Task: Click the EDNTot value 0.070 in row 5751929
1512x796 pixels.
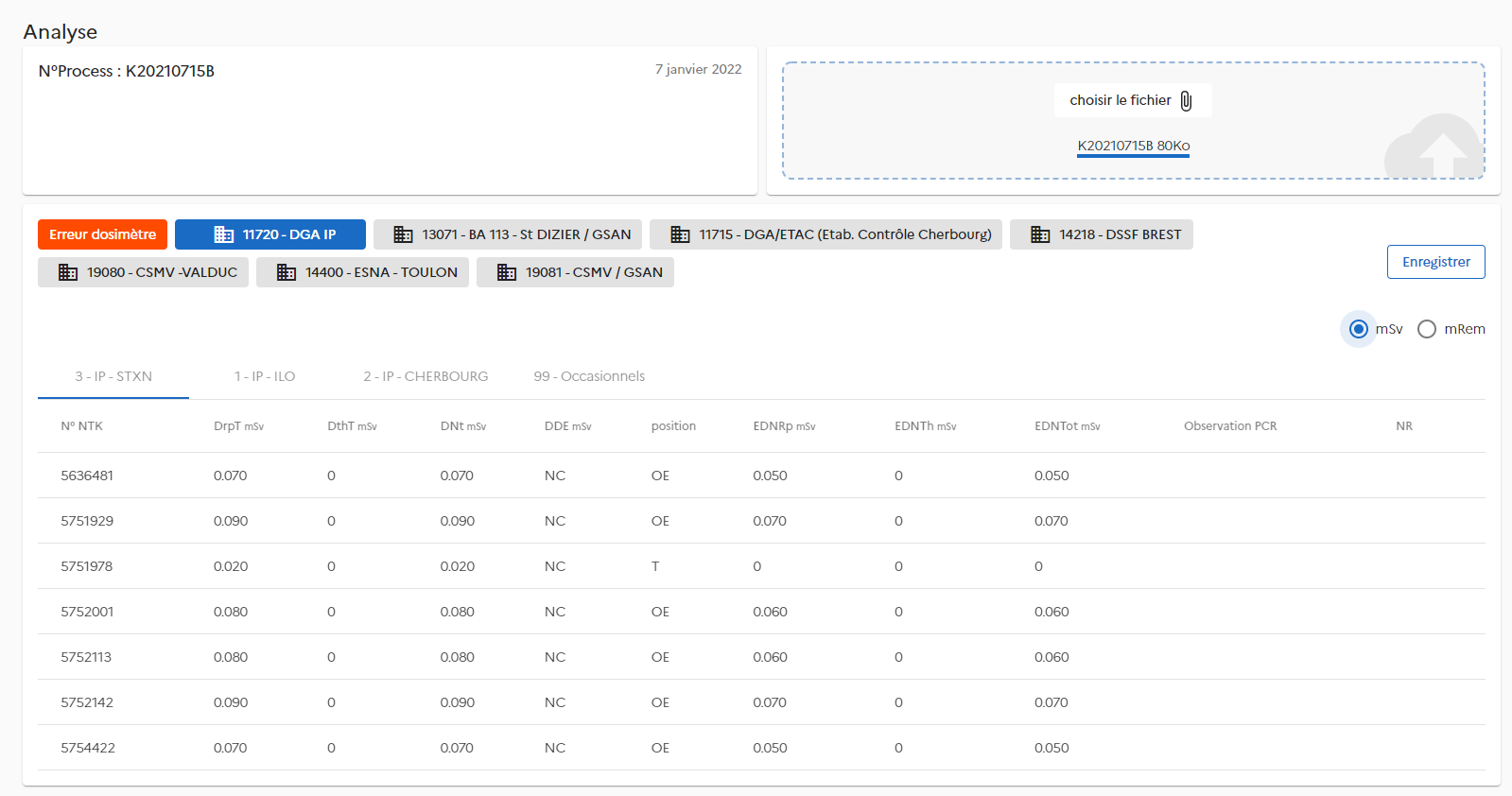Action: click(1051, 521)
